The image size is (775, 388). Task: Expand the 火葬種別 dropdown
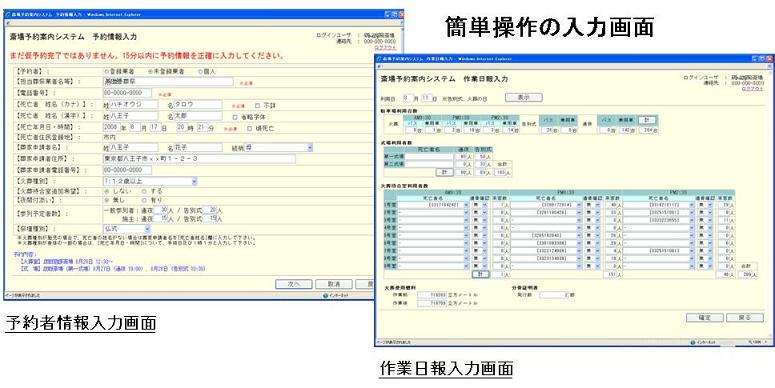pyautogui.click(x=150, y=181)
